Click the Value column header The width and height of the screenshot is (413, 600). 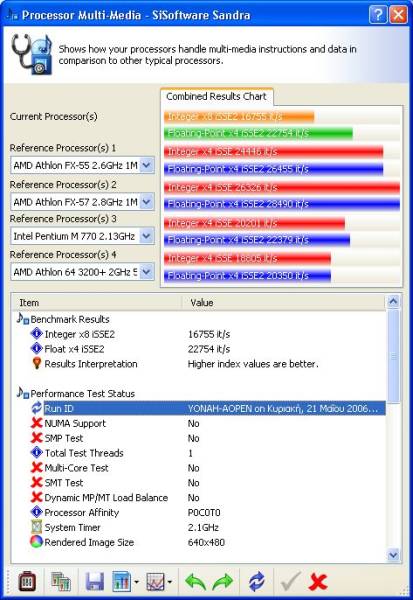pos(283,302)
